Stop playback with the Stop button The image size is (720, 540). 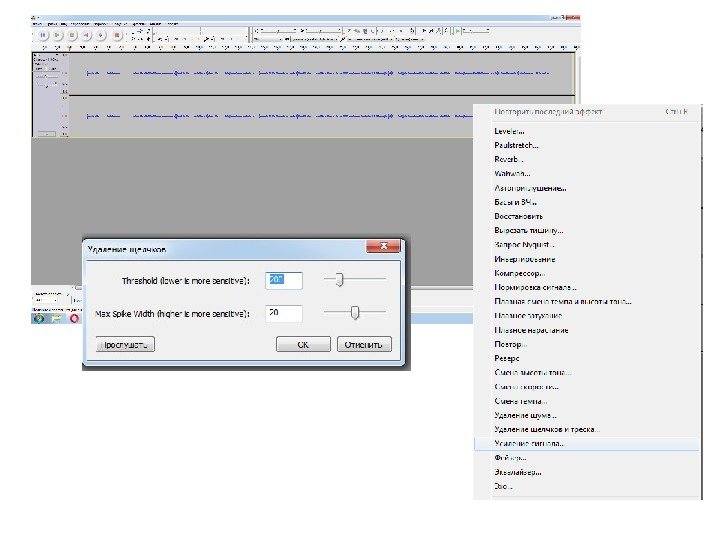[72, 35]
